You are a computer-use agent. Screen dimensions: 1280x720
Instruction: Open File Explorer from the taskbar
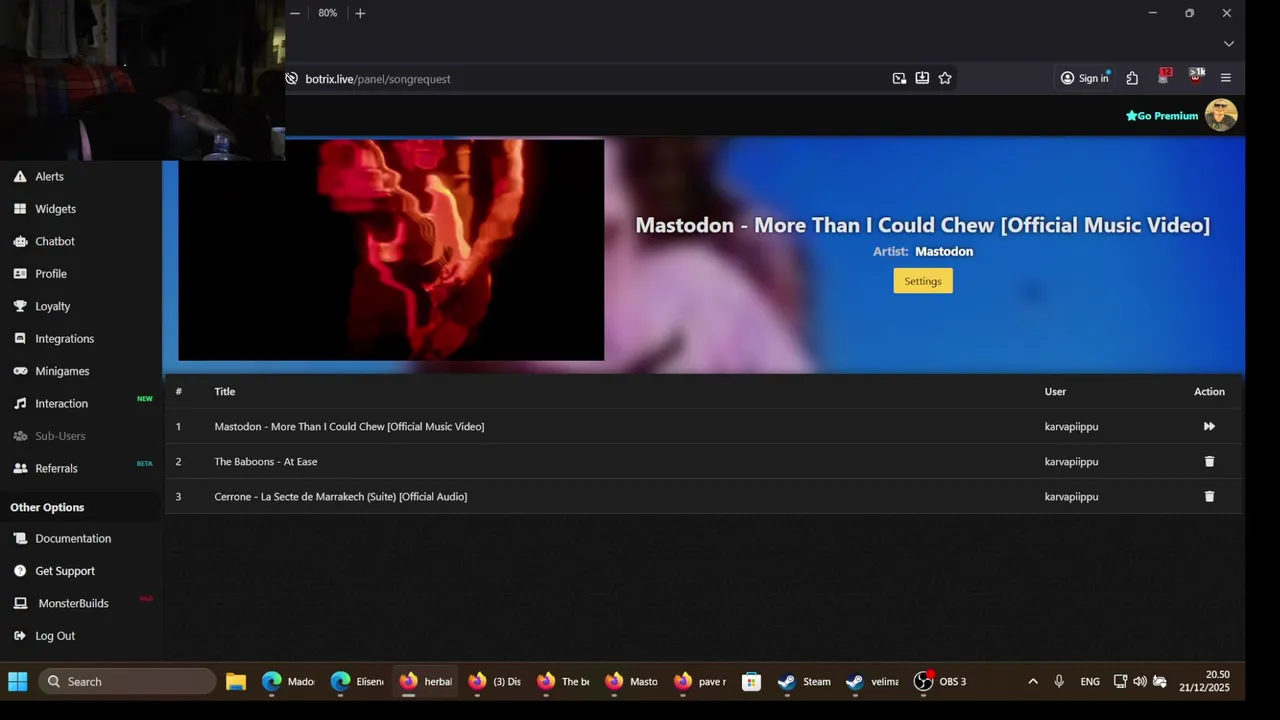pos(236,681)
